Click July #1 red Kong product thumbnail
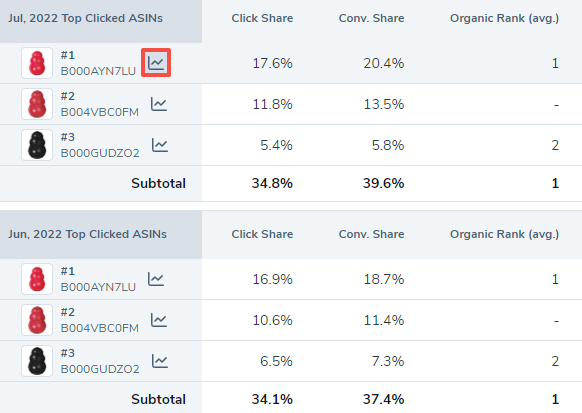This screenshot has width=582, height=413. (37, 63)
